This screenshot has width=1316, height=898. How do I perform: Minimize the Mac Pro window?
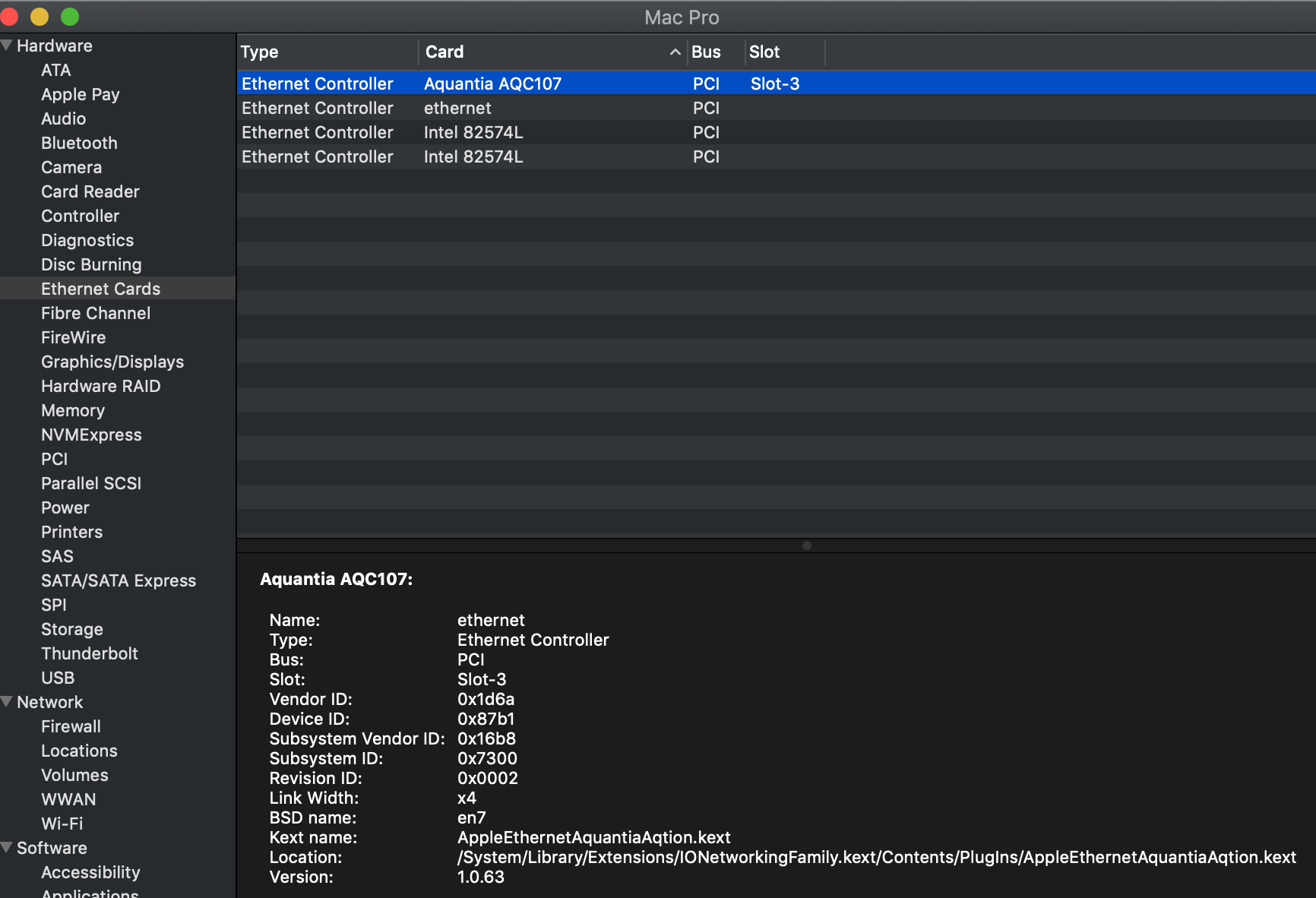click(x=40, y=17)
